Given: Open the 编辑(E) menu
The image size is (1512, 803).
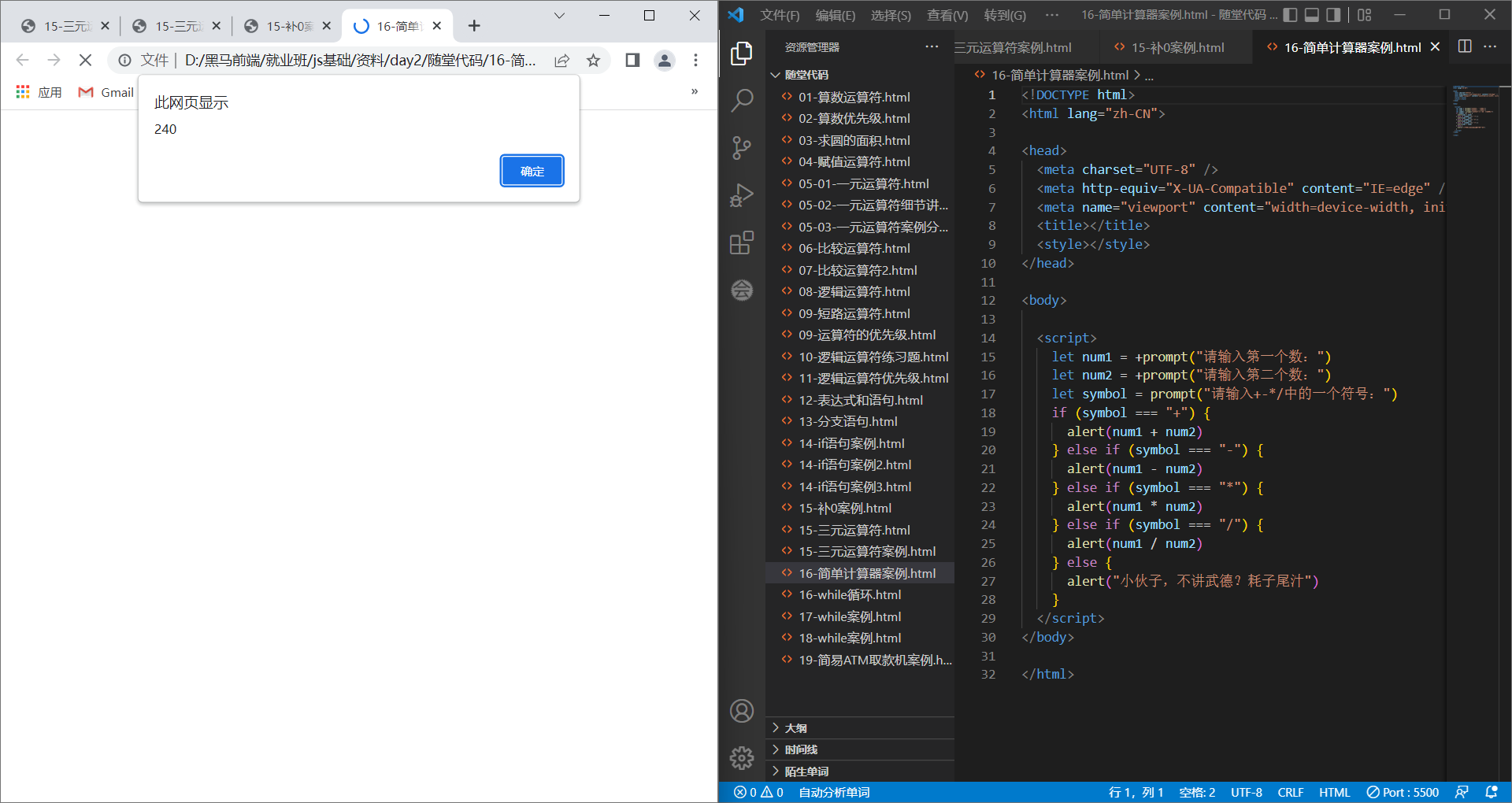Looking at the screenshot, I should pos(836,15).
